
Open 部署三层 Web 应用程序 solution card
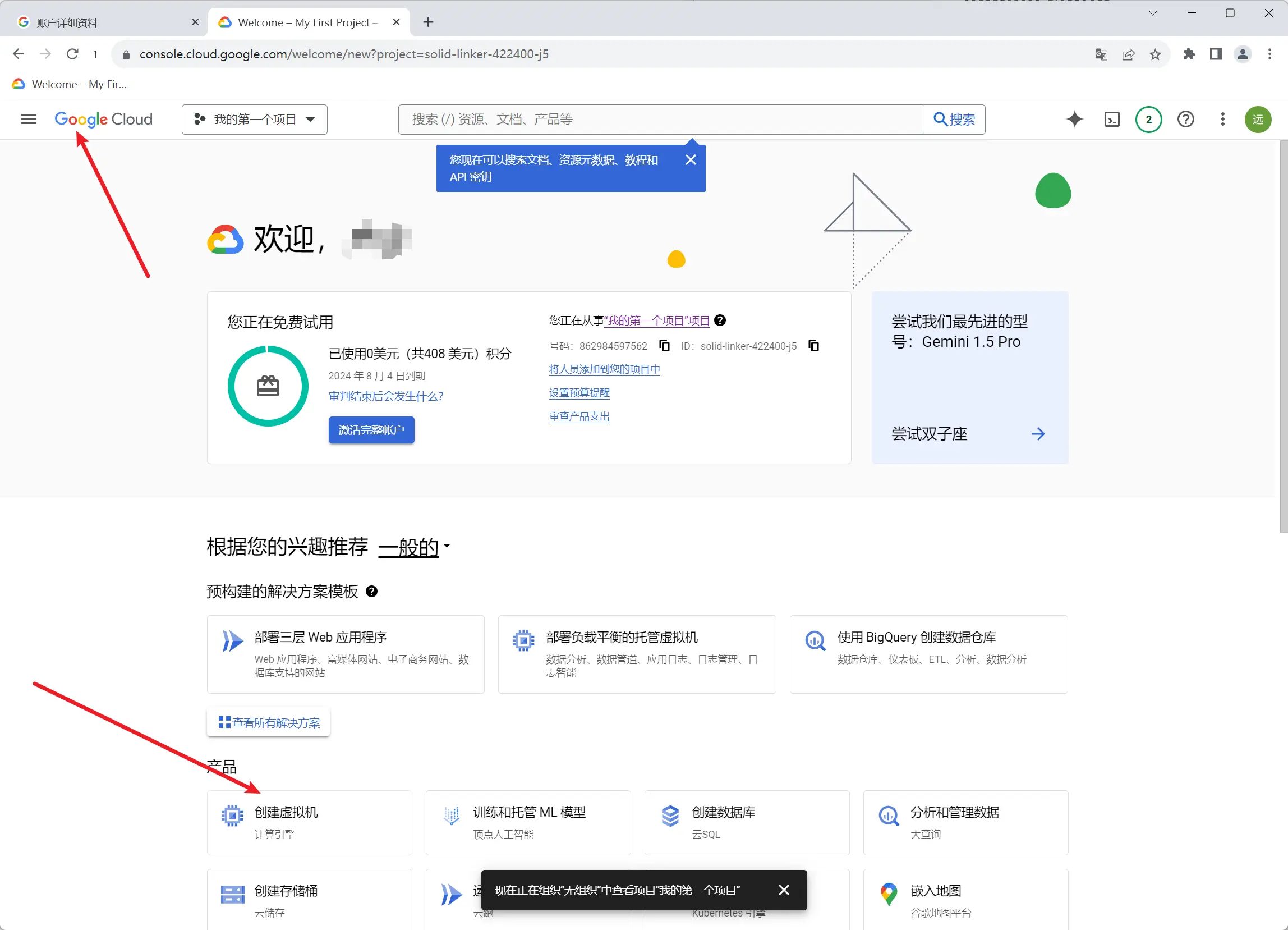(346, 654)
